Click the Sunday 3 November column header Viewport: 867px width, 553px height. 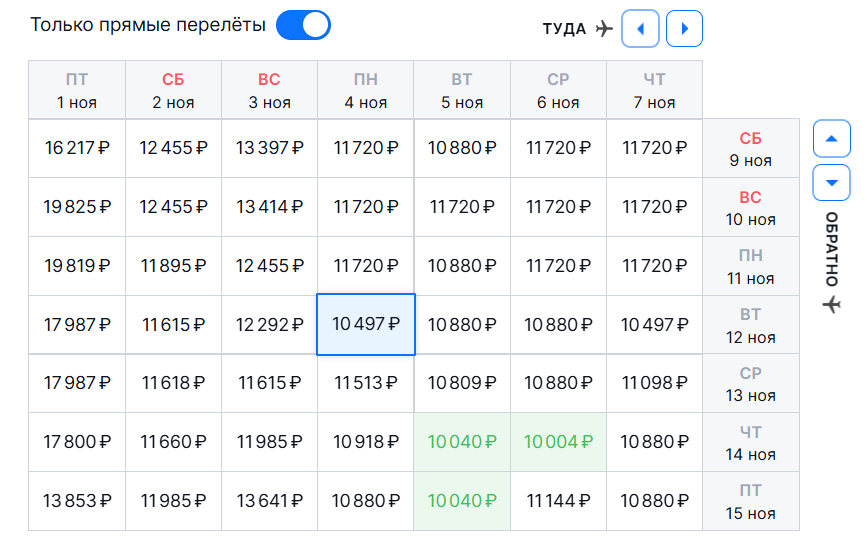point(269,90)
